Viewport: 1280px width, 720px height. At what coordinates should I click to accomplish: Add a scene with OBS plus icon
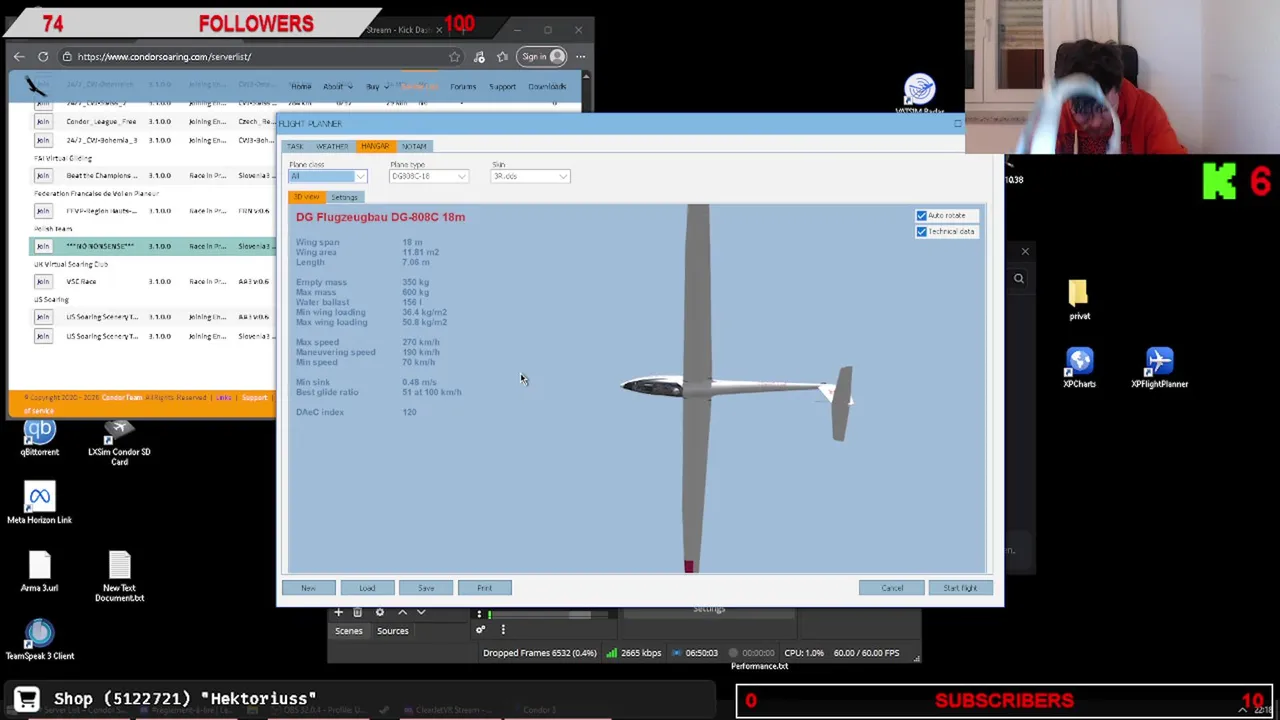[x=338, y=612]
